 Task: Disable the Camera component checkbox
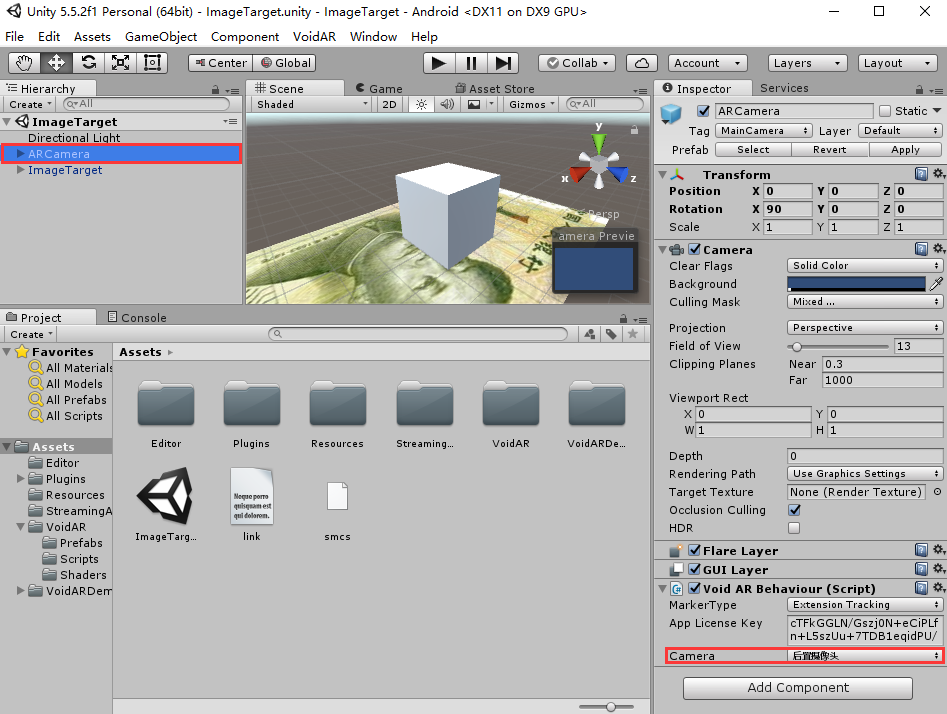tap(695, 249)
